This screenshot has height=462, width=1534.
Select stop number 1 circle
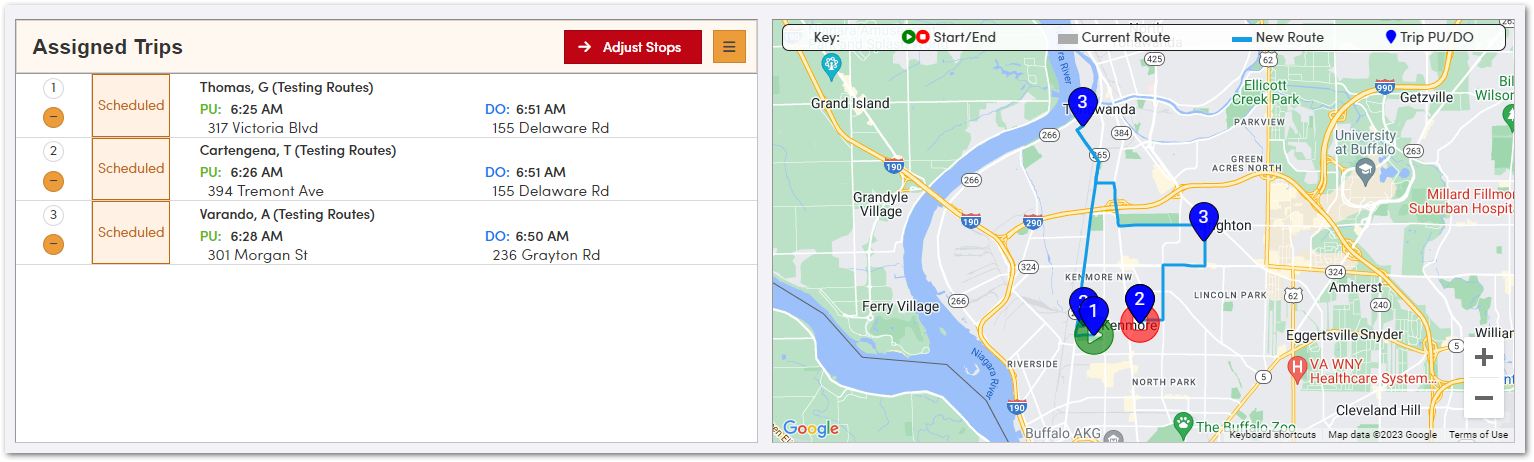pos(54,88)
